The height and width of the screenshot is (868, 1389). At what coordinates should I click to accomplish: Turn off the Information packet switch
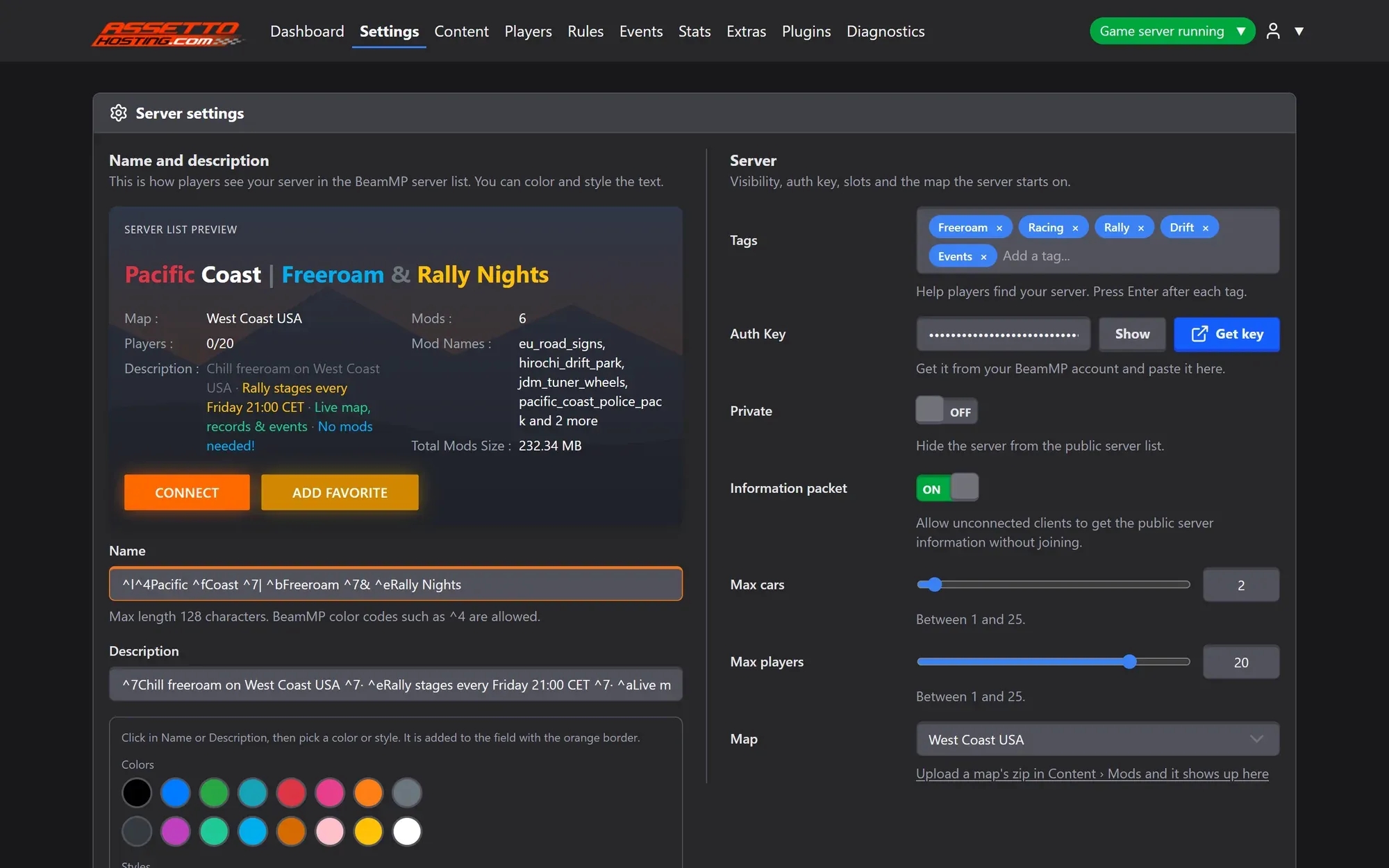pyautogui.click(x=947, y=488)
